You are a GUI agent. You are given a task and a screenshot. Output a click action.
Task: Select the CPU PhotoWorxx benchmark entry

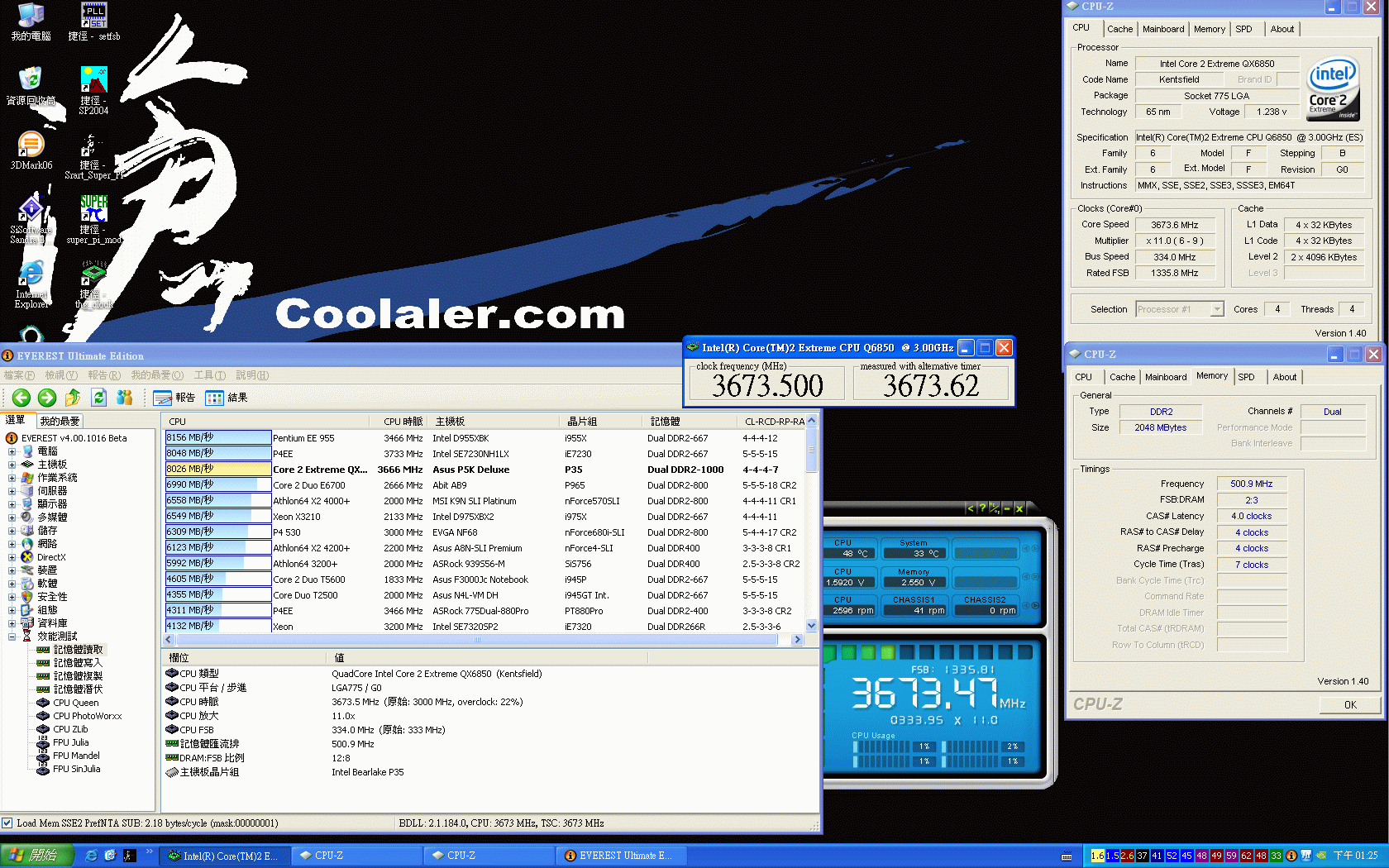(x=87, y=716)
